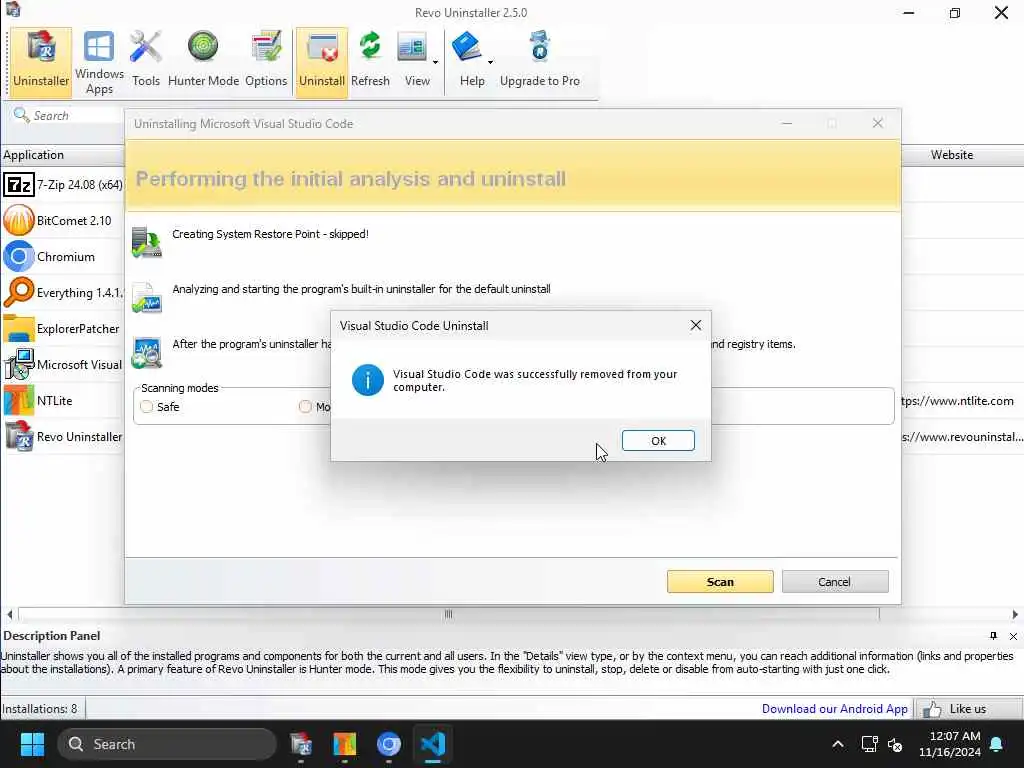Open Download our Android App link

click(835, 709)
